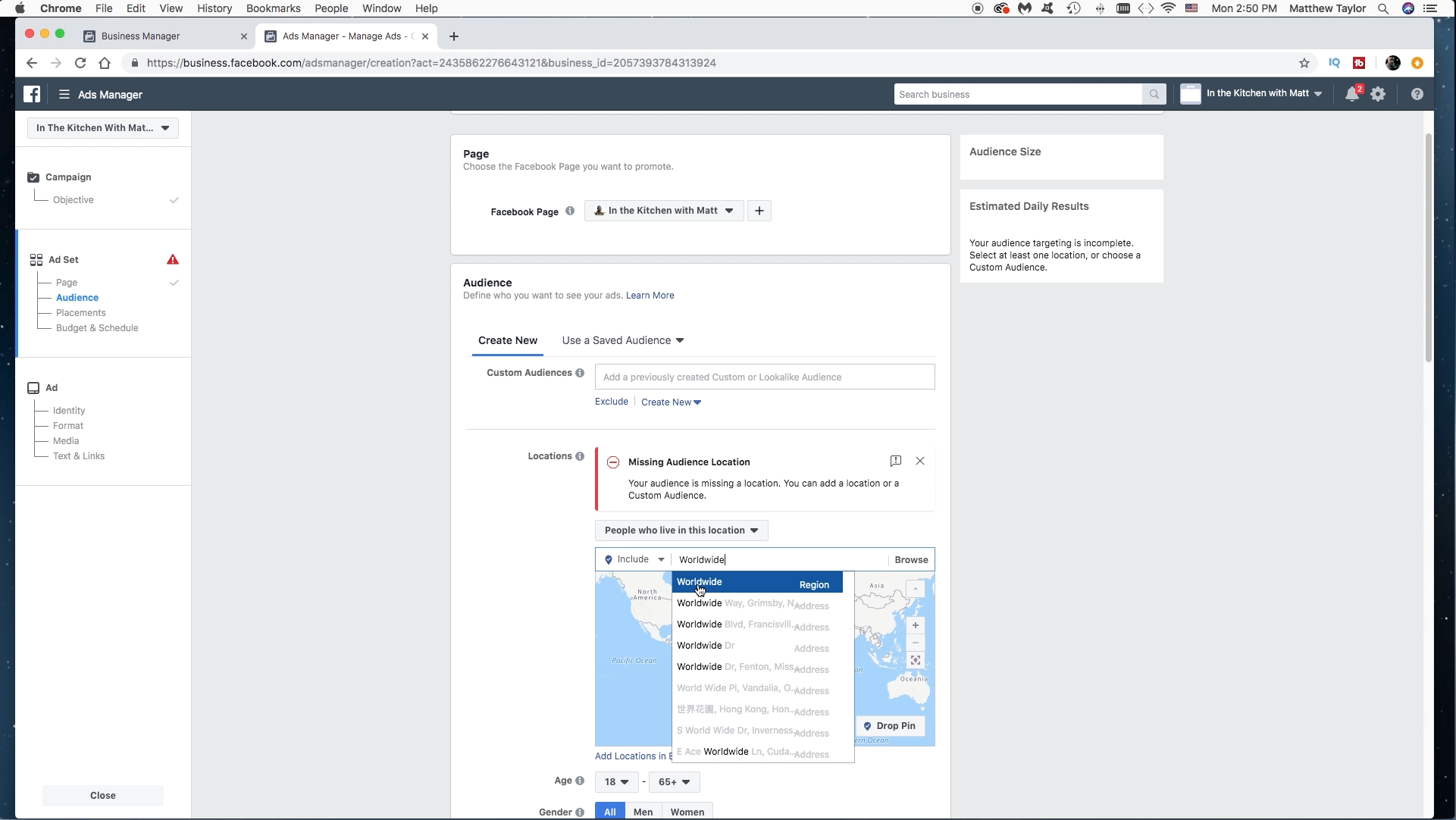
Task: Expand Use a Saved Audience dropdown
Action: point(623,340)
